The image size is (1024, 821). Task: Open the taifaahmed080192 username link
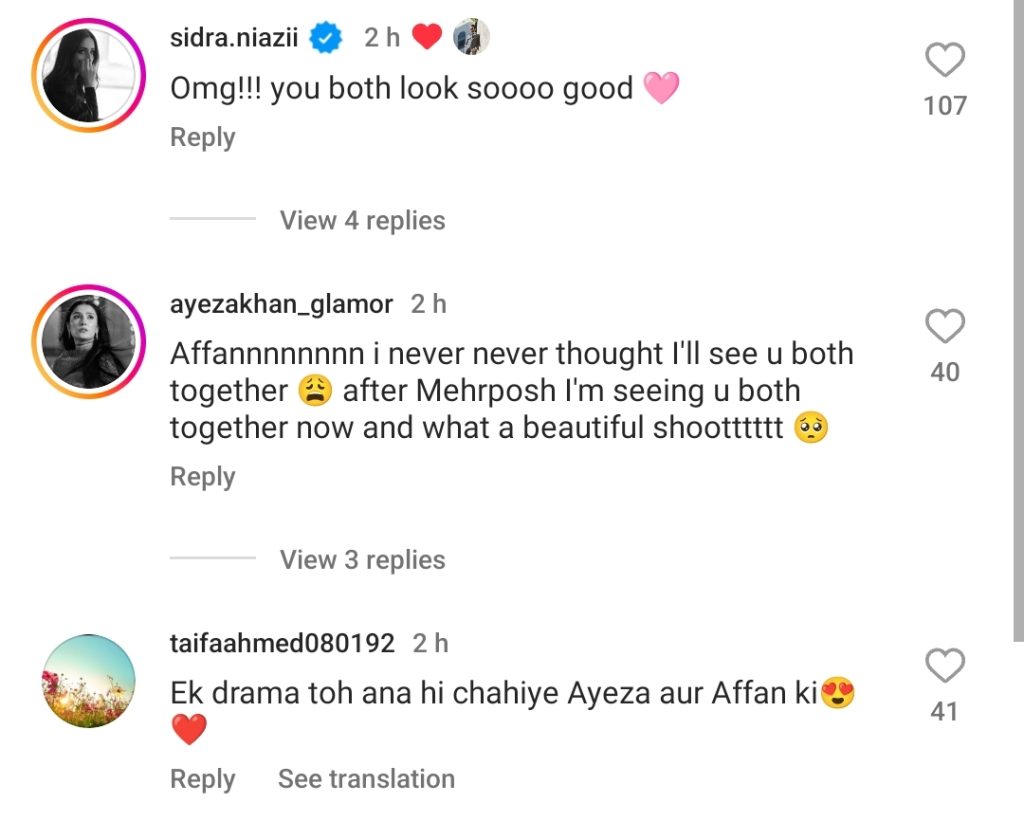pyautogui.click(x=282, y=643)
